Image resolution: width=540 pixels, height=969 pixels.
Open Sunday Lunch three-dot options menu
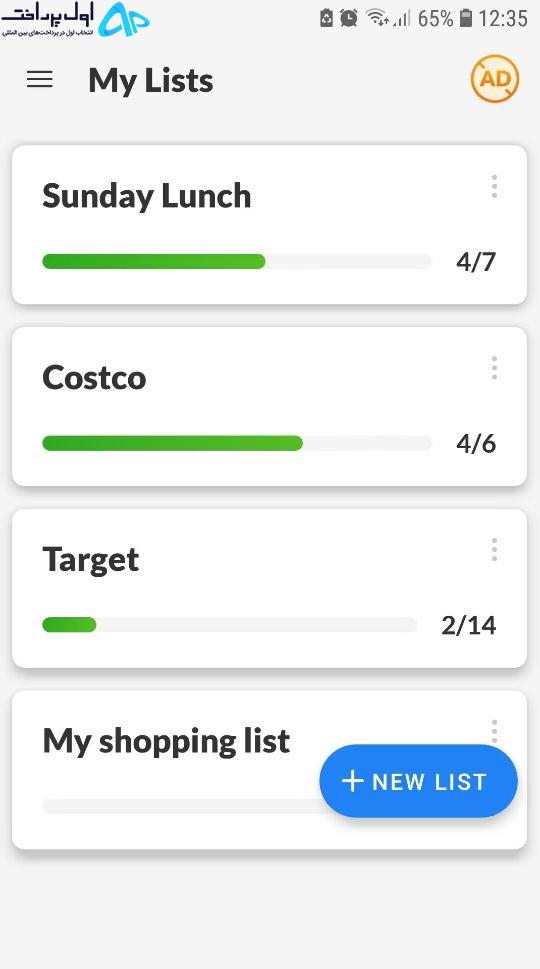[x=494, y=186]
